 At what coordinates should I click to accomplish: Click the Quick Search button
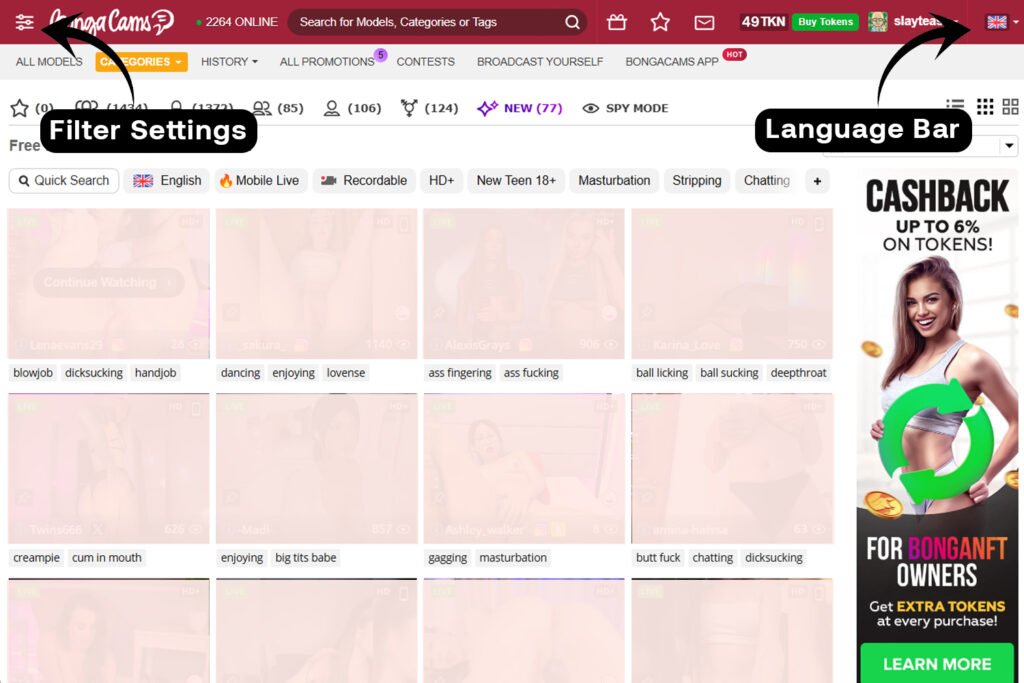pos(64,181)
